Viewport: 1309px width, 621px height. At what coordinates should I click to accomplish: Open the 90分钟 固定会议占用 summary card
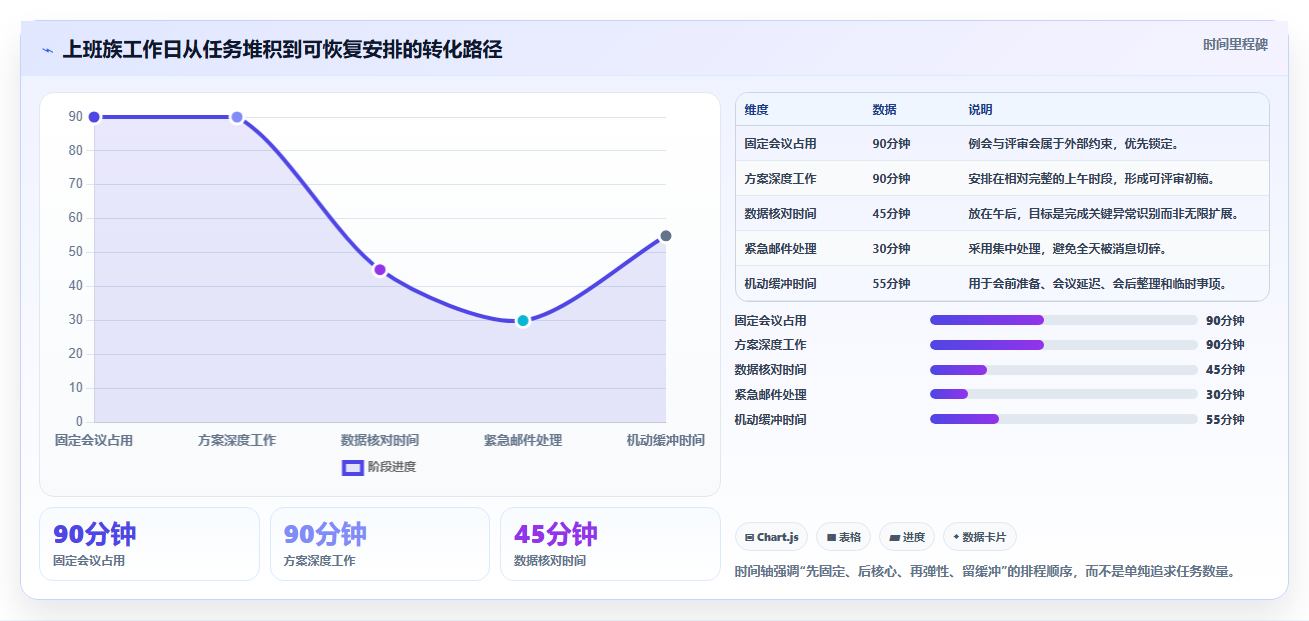coord(149,544)
